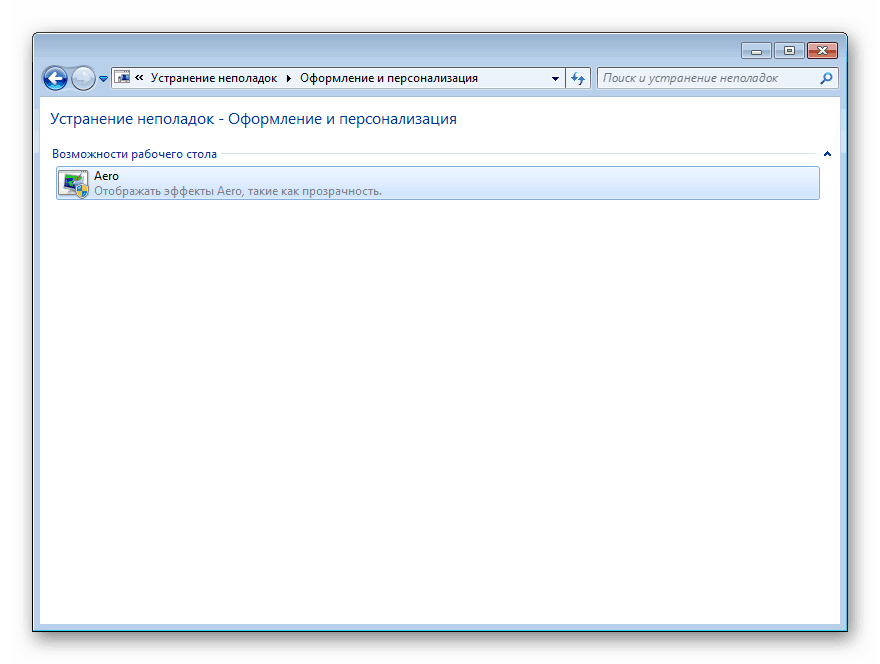The width and height of the screenshot is (880, 664).
Task: Refresh the page with the arrows button
Action: 578,79
